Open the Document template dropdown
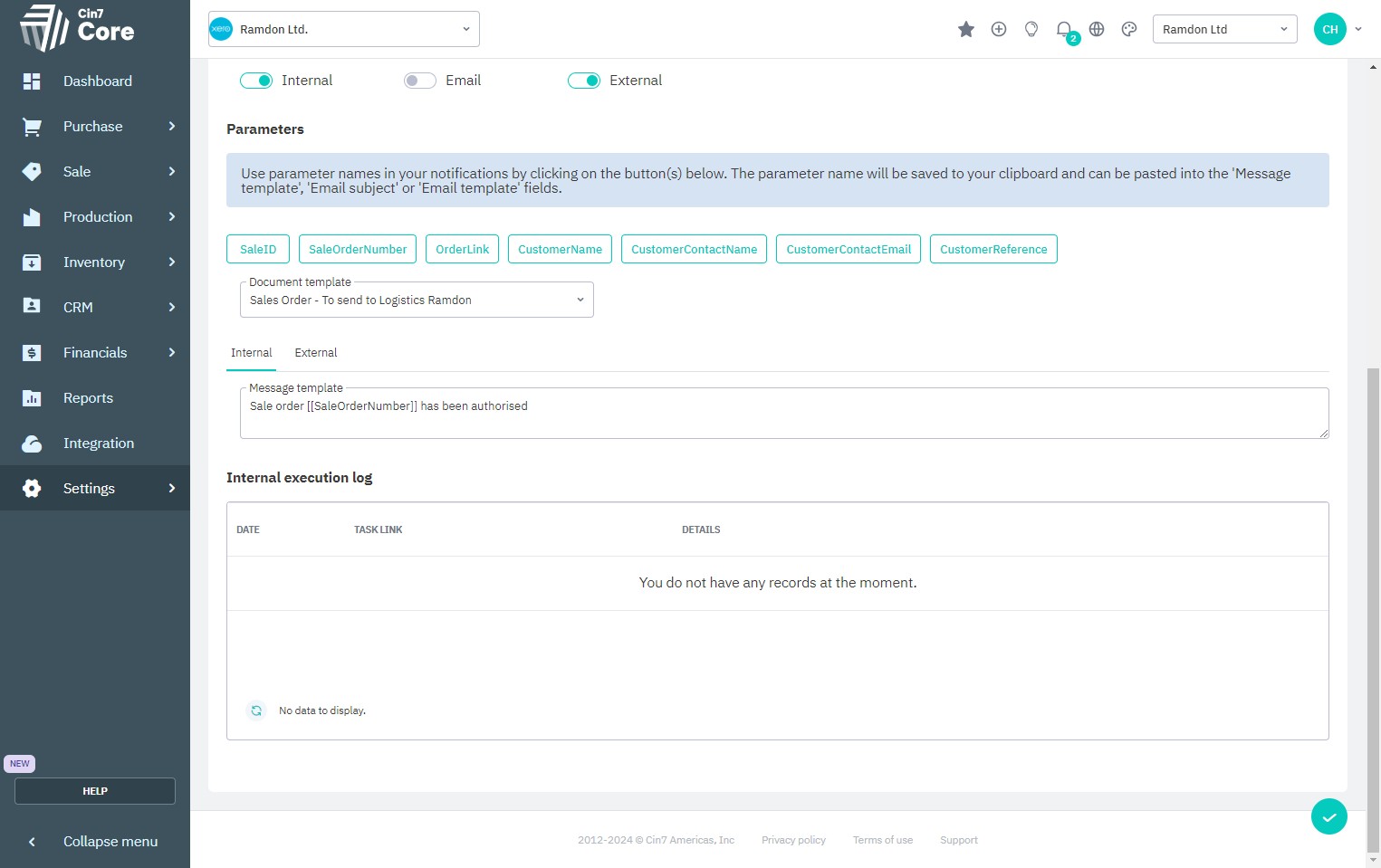The image size is (1381, 868). point(417,300)
